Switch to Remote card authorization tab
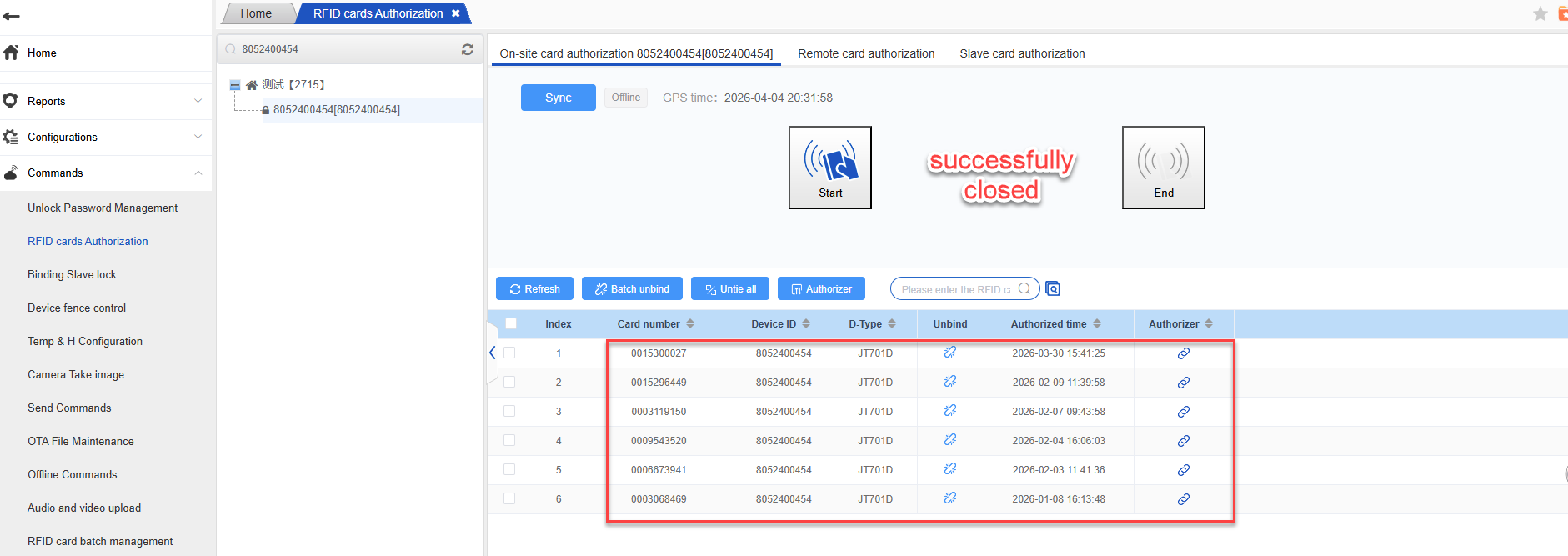 pos(866,53)
